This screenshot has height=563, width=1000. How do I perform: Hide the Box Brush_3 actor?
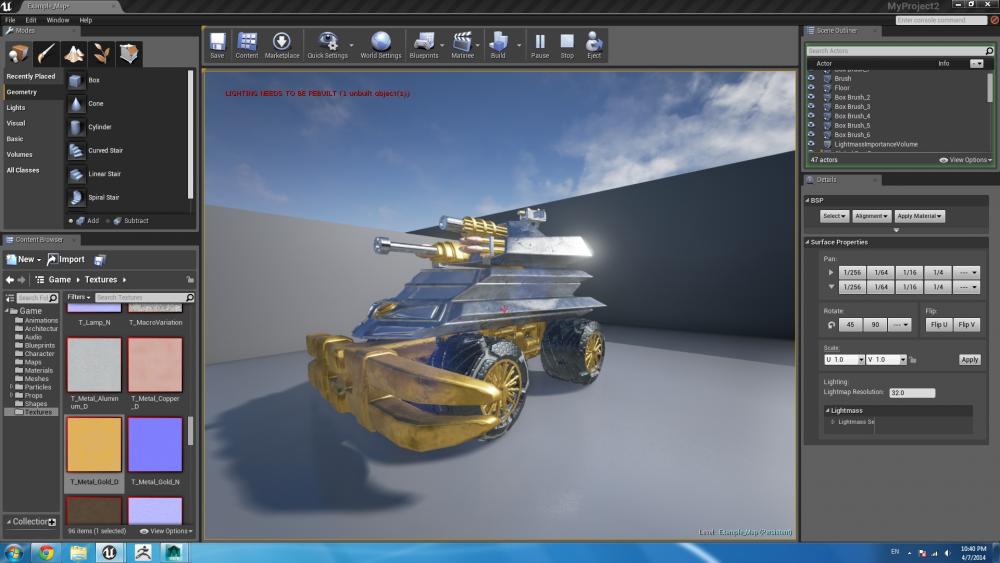click(811, 106)
